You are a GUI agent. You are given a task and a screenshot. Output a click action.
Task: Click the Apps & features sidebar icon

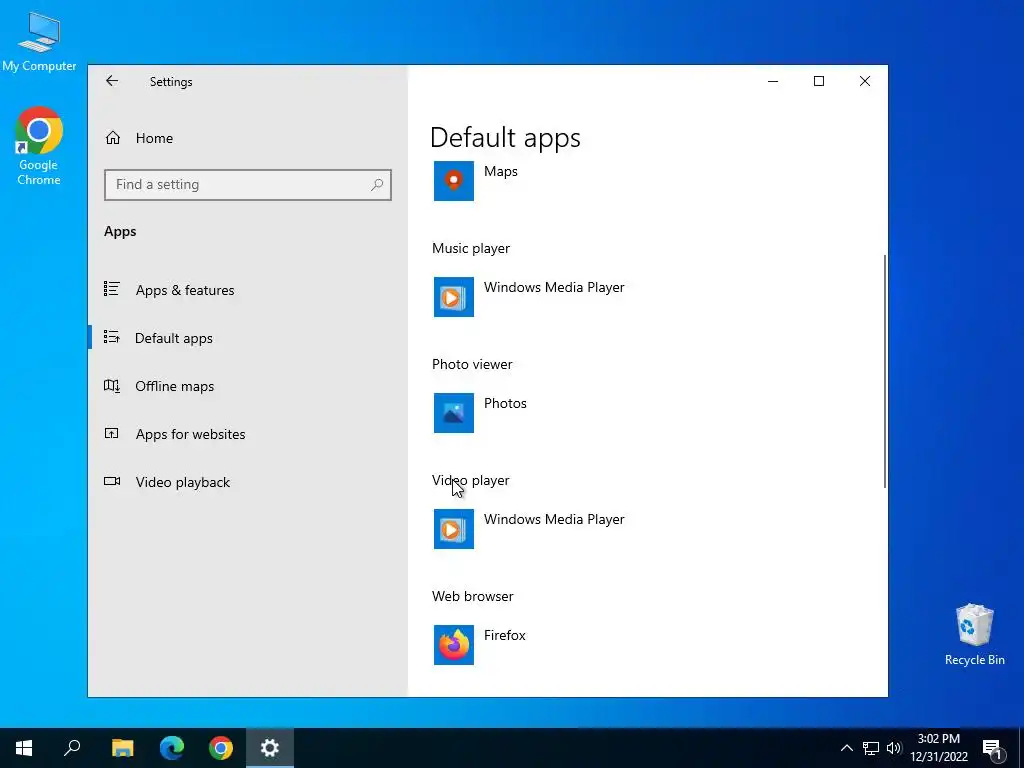(112, 289)
